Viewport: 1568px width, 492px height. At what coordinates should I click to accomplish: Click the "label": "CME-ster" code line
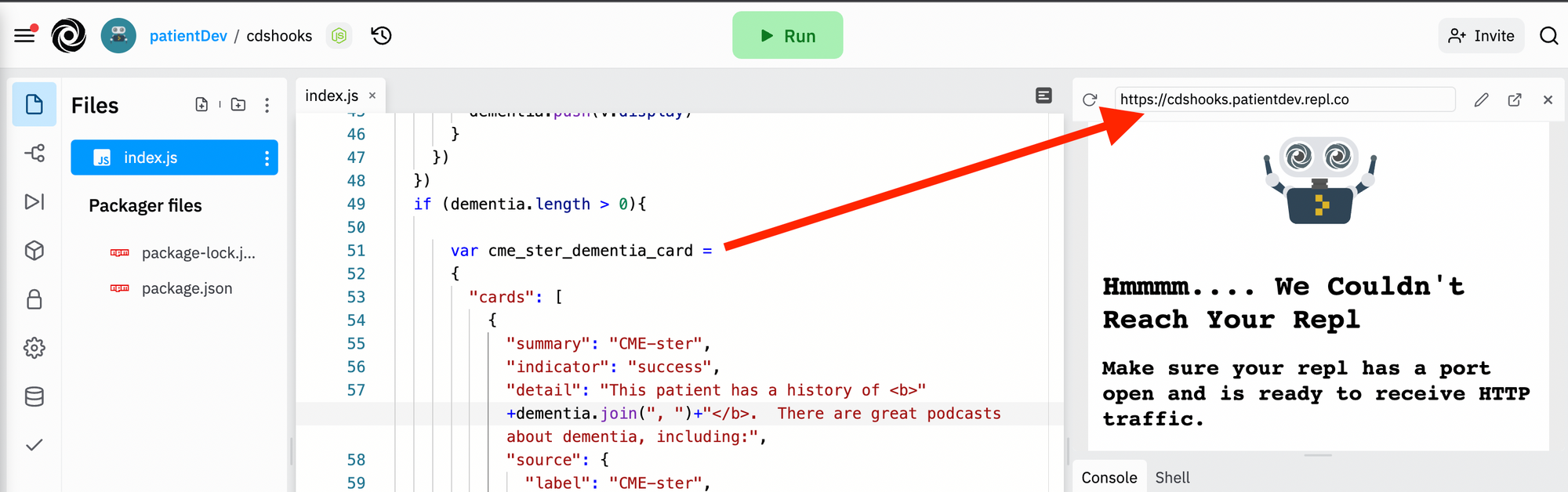coord(618,483)
